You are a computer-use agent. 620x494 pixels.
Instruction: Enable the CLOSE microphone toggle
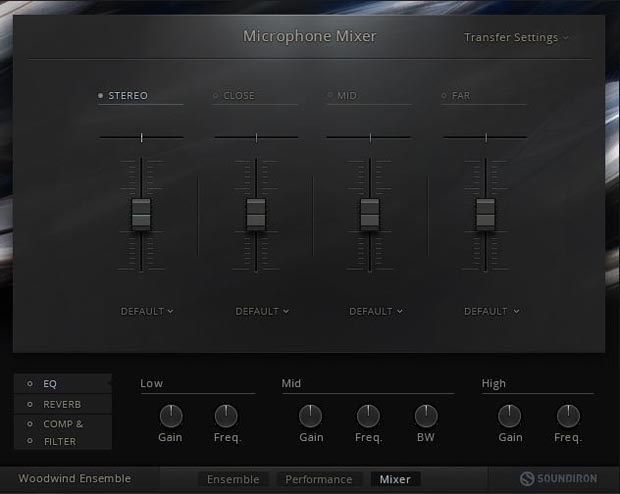tap(215, 95)
